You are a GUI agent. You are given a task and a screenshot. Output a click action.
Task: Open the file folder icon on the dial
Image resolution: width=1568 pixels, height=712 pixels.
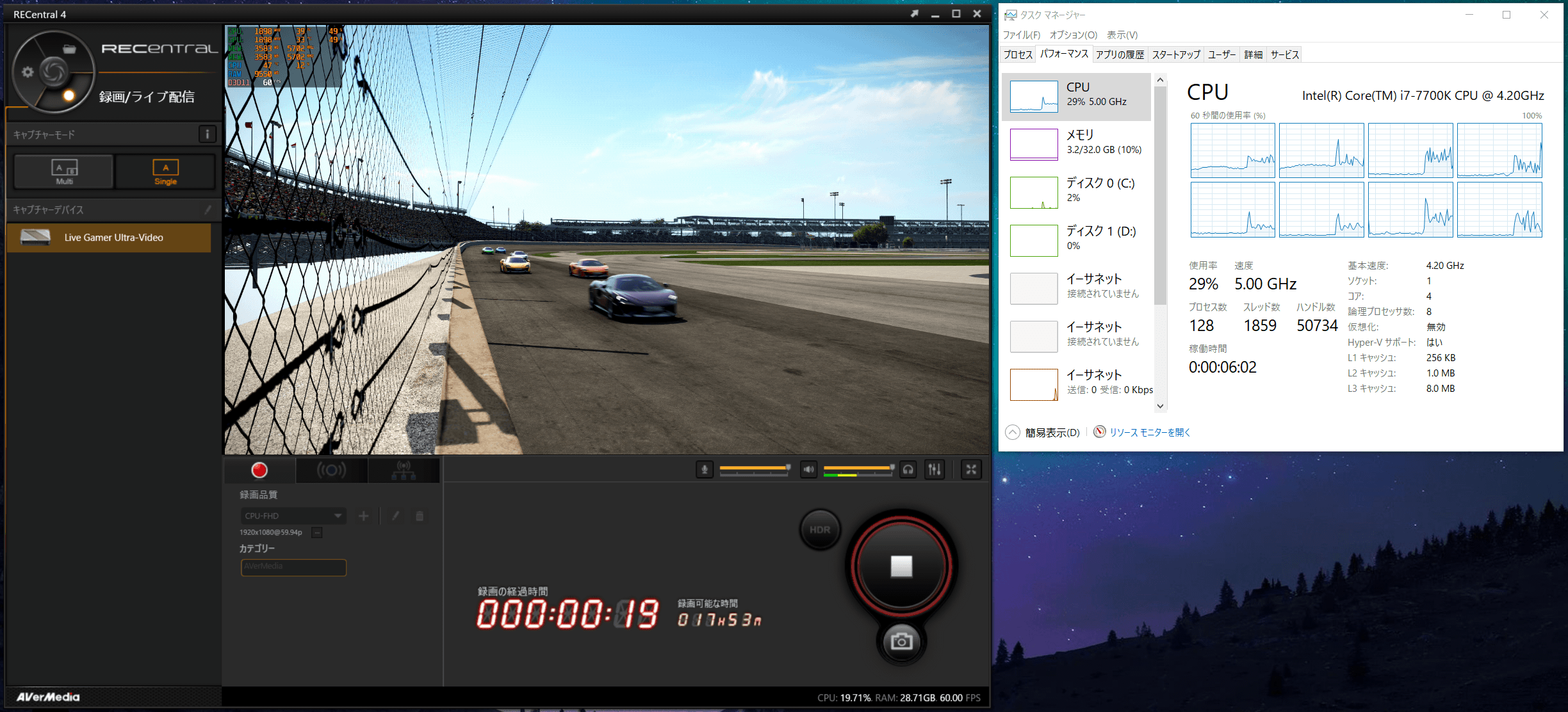[69, 49]
